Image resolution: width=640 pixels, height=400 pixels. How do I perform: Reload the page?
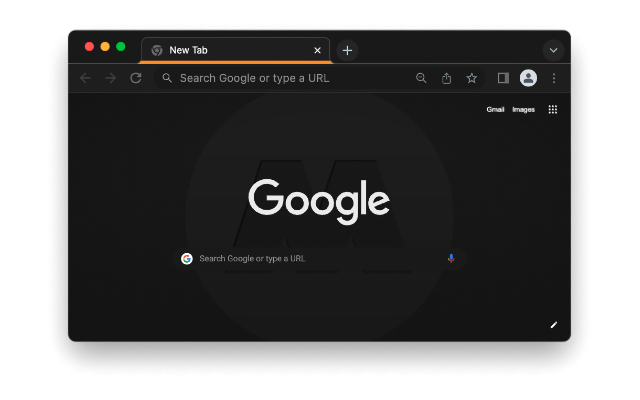pyautogui.click(x=136, y=78)
